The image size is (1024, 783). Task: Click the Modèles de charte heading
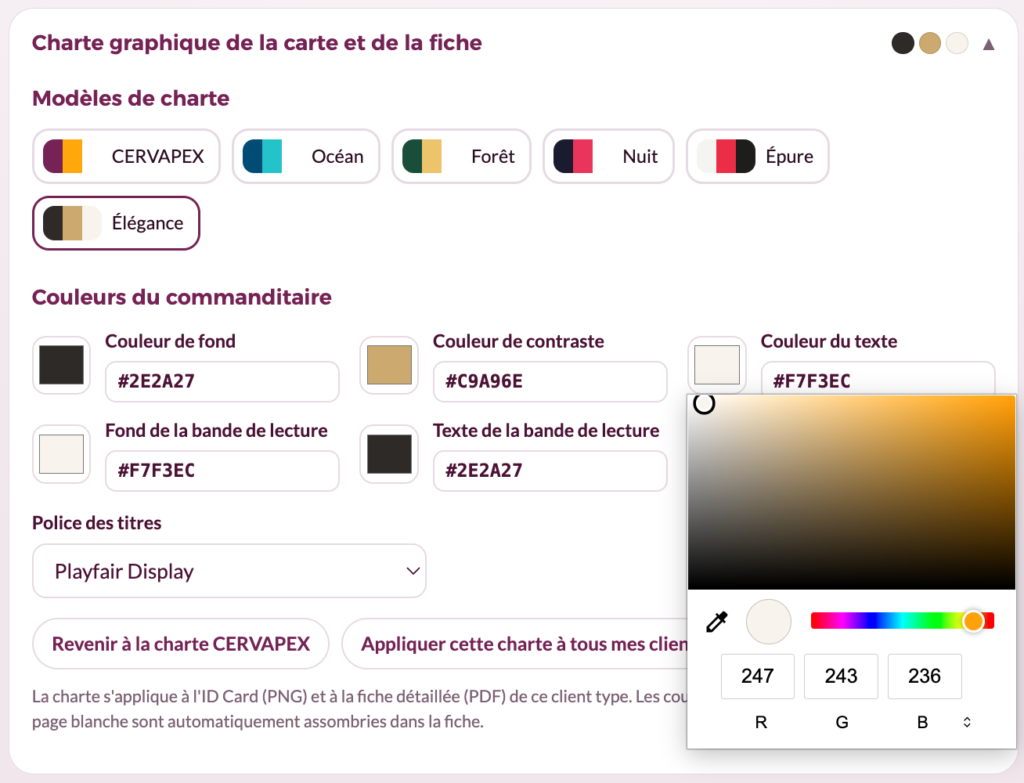point(131,99)
